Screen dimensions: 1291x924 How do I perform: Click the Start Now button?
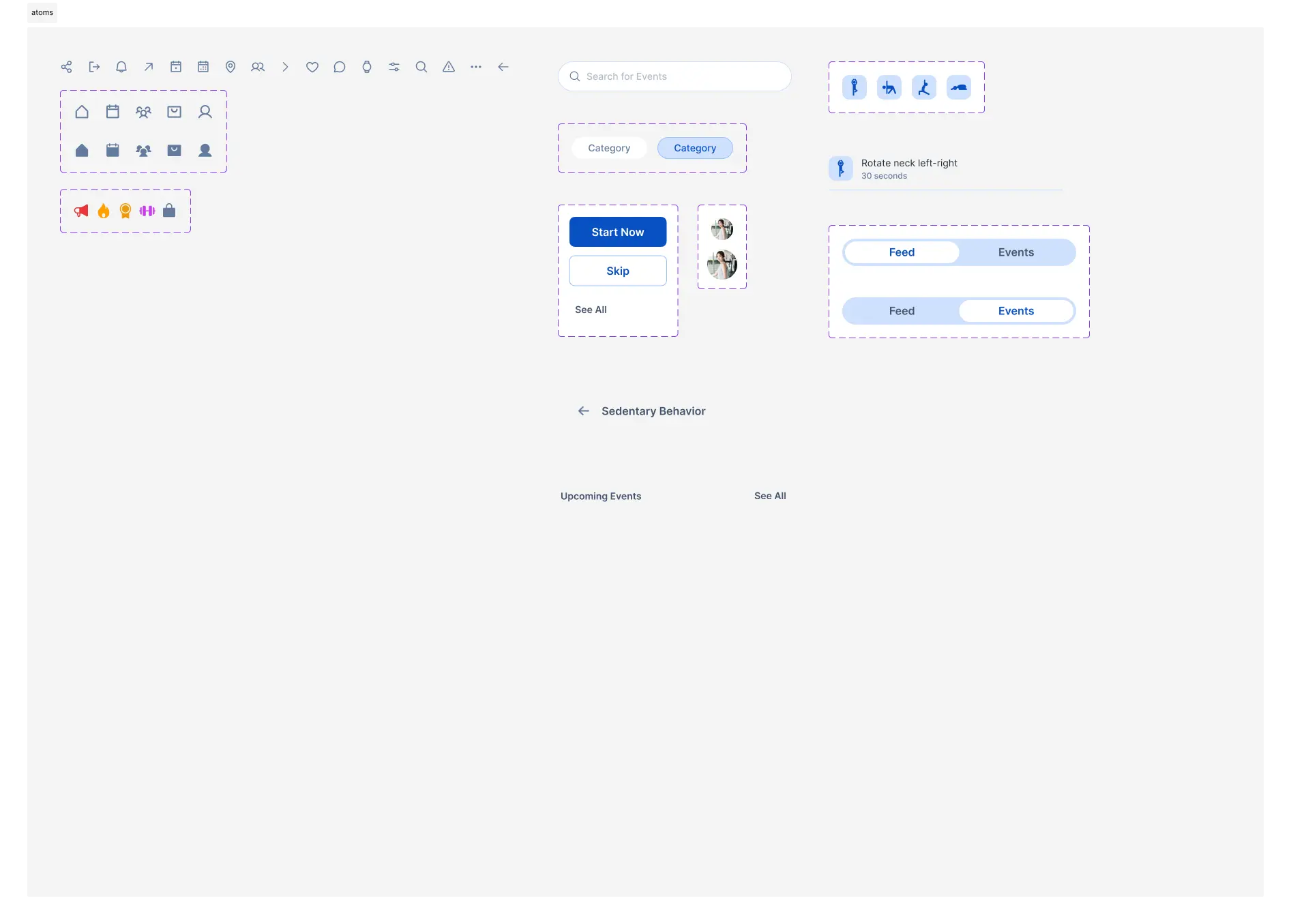tap(618, 232)
